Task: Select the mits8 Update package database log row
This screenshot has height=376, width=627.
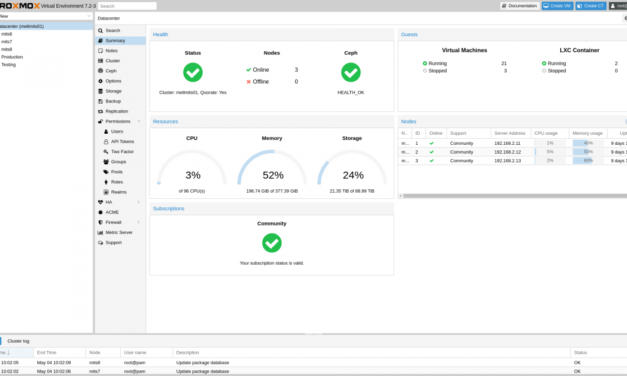Action: point(314,362)
